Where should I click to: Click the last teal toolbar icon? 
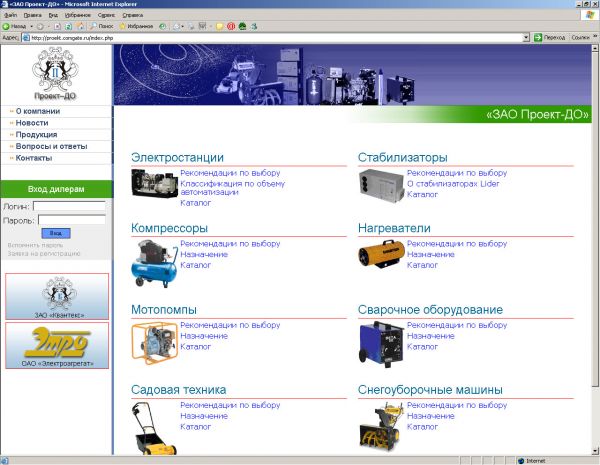[x=254, y=26]
